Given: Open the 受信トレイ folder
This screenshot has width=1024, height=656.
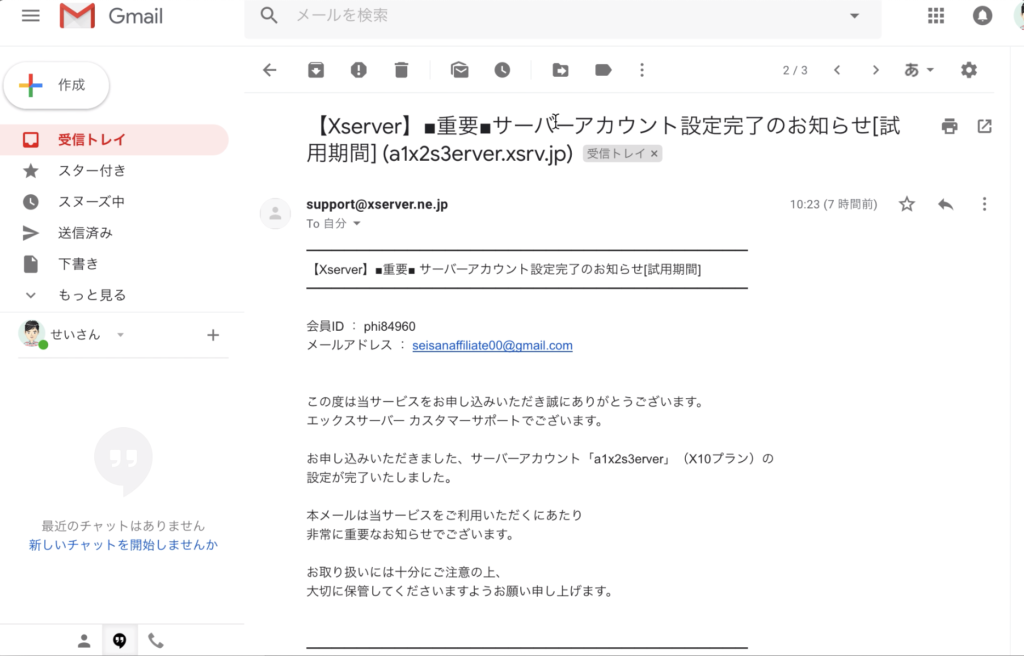Looking at the screenshot, I should tap(92, 140).
